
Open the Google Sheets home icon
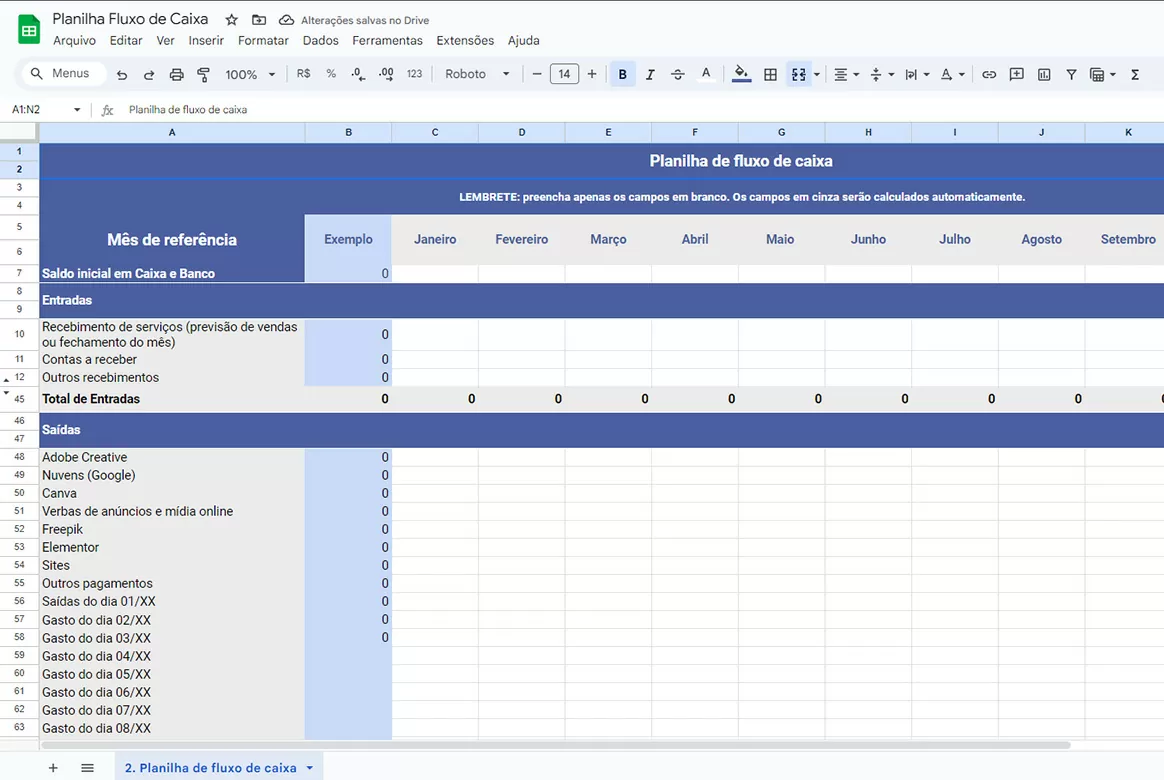click(28, 30)
